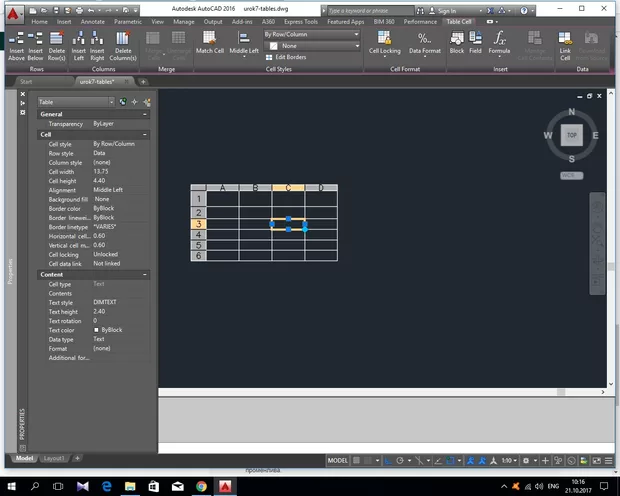The width and height of the screenshot is (620, 496).
Task: Click the Sign In button
Action: point(446,11)
